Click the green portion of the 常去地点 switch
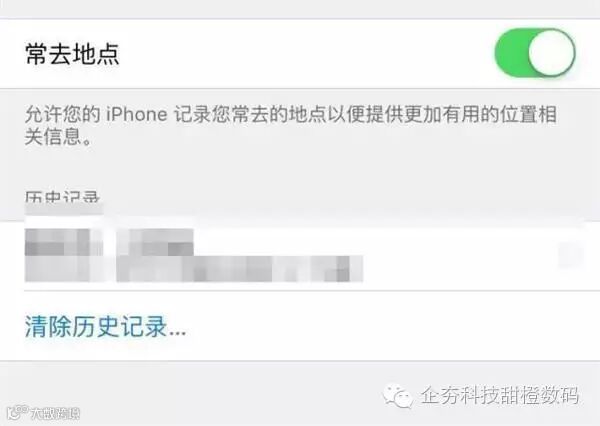 coord(511,52)
